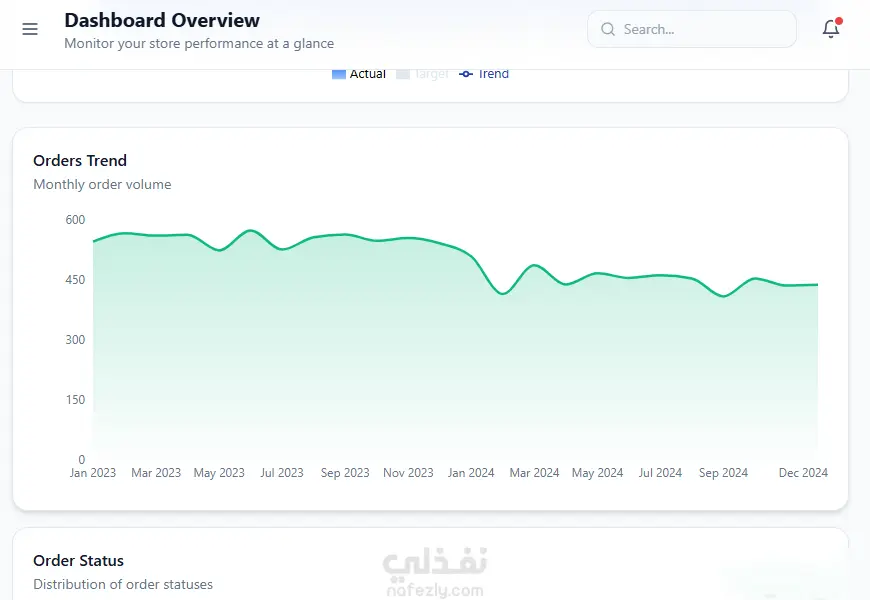Click the search magnifier icon
870x600 pixels.
coord(608,29)
